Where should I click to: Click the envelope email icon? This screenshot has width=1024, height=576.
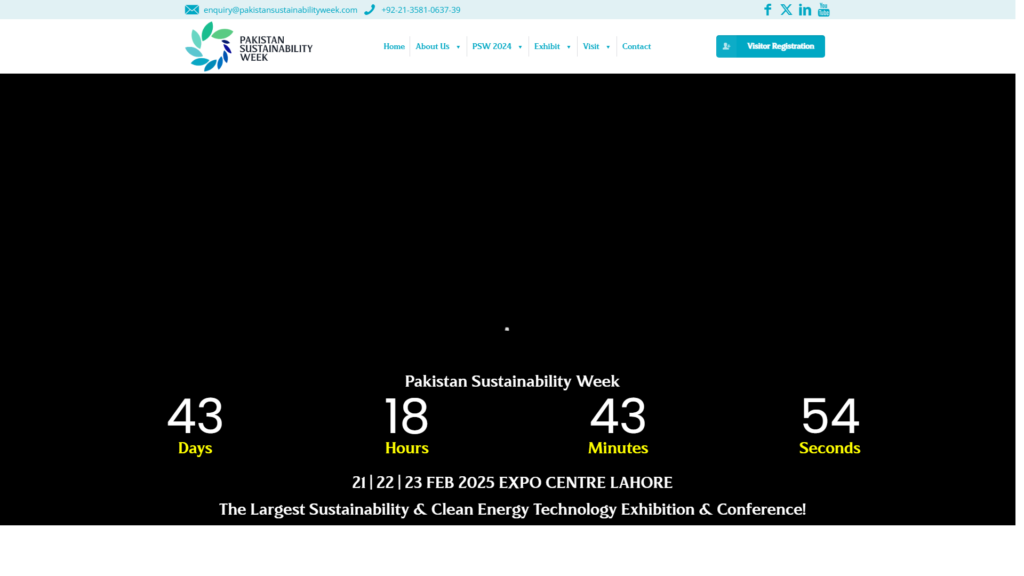(x=191, y=10)
